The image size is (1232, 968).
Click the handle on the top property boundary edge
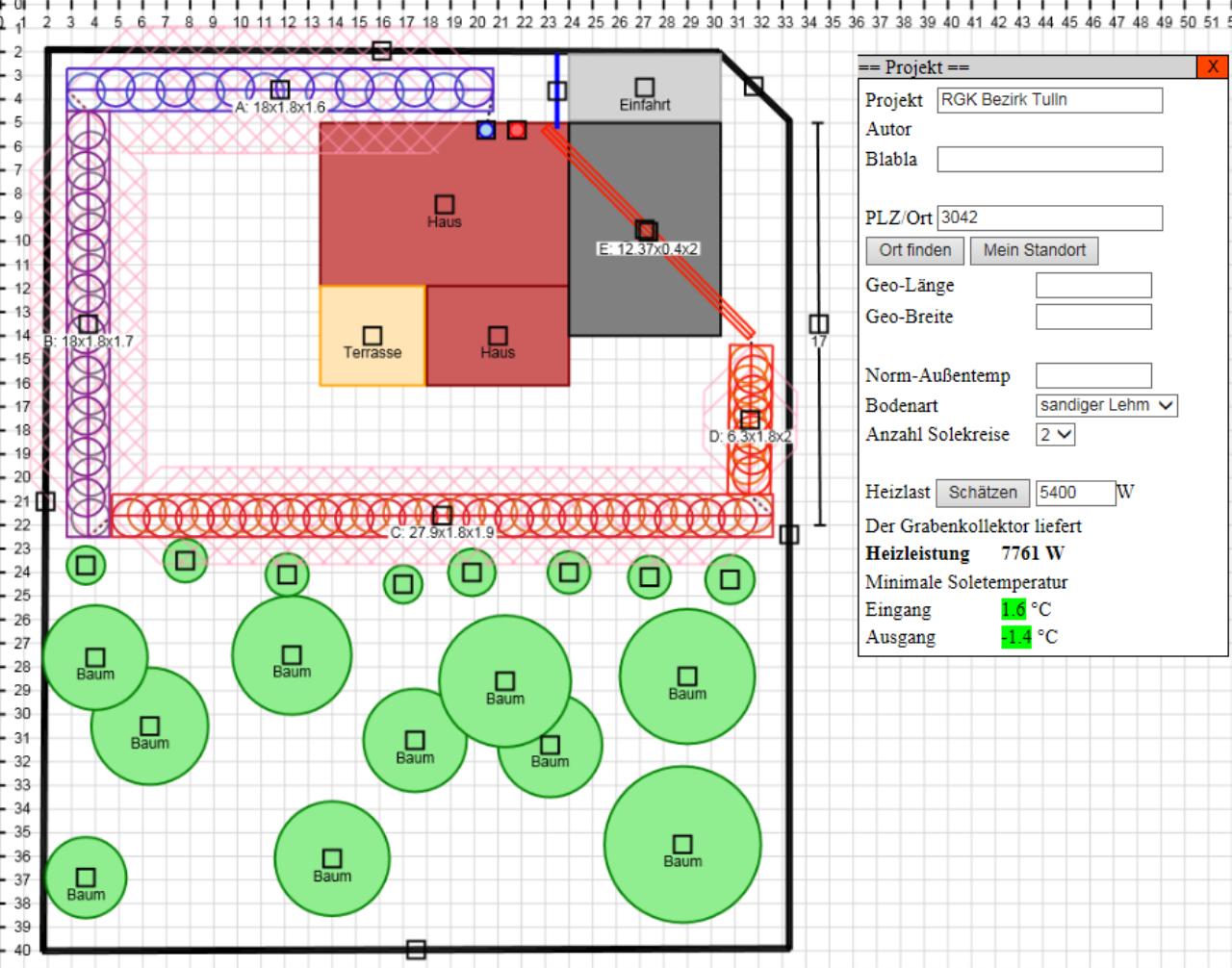pos(382,51)
